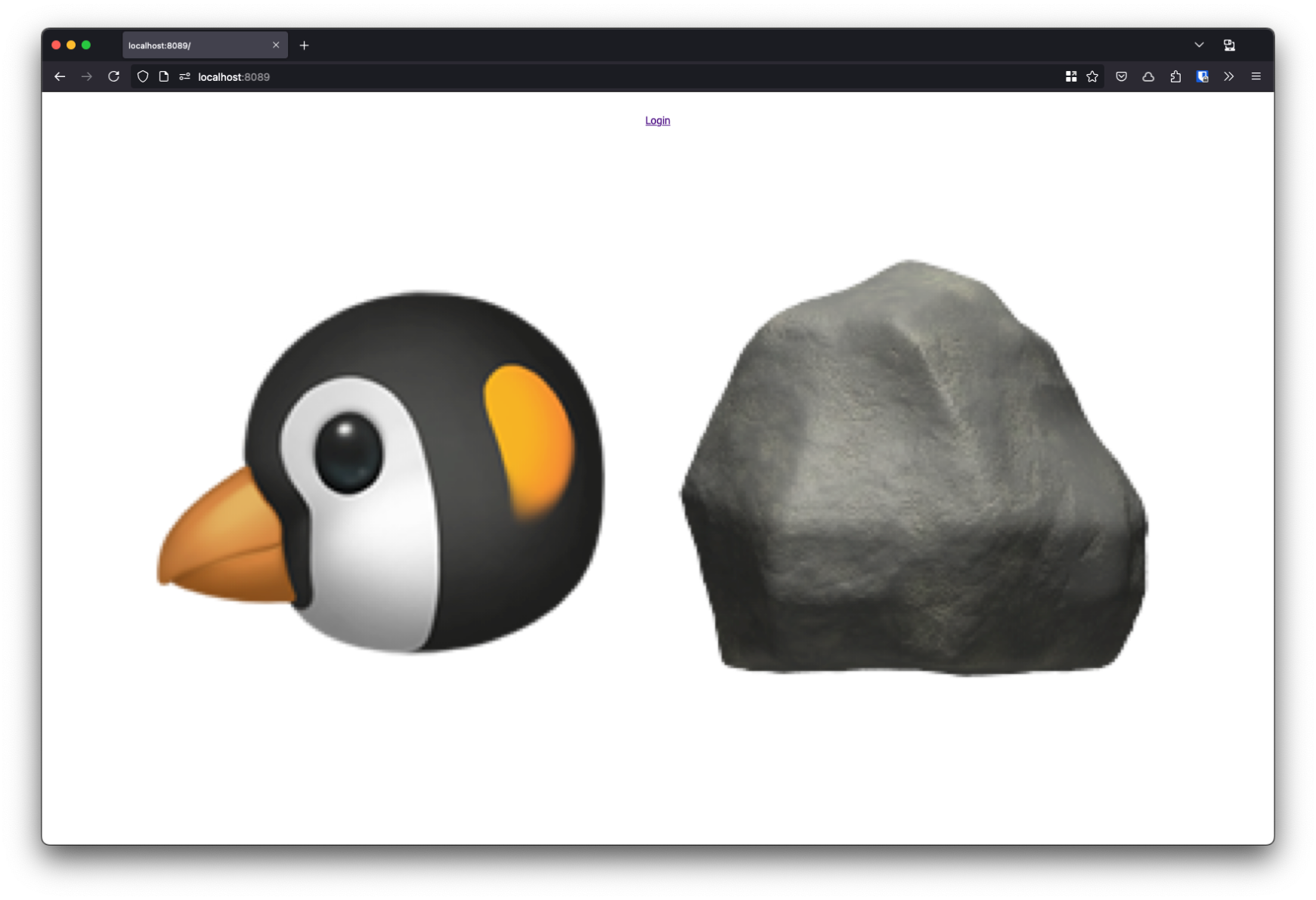Click the grid icon in address bar

[x=1071, y=76]
